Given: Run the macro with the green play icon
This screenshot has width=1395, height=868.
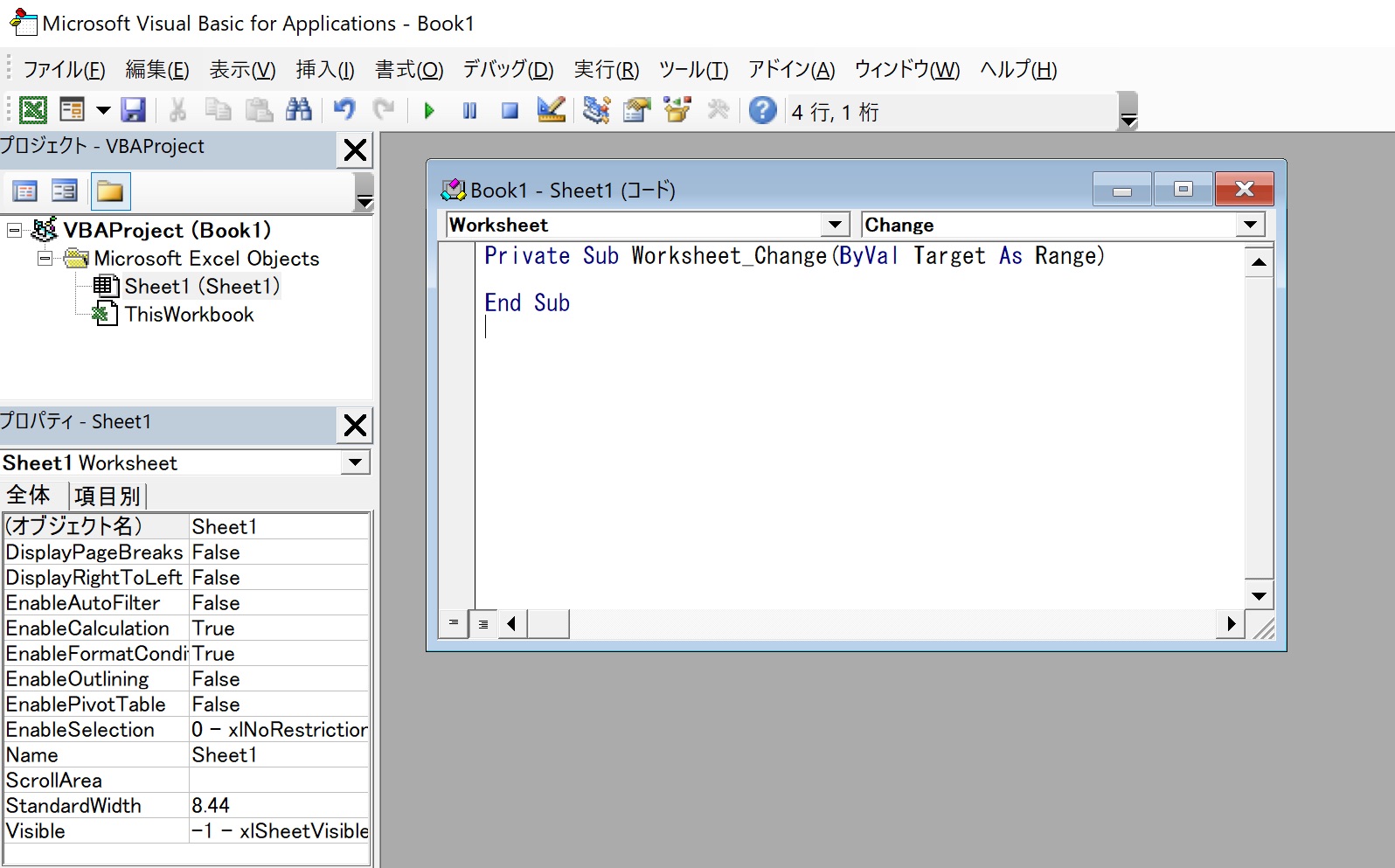Looking at the screenshot, I should 429,111.
